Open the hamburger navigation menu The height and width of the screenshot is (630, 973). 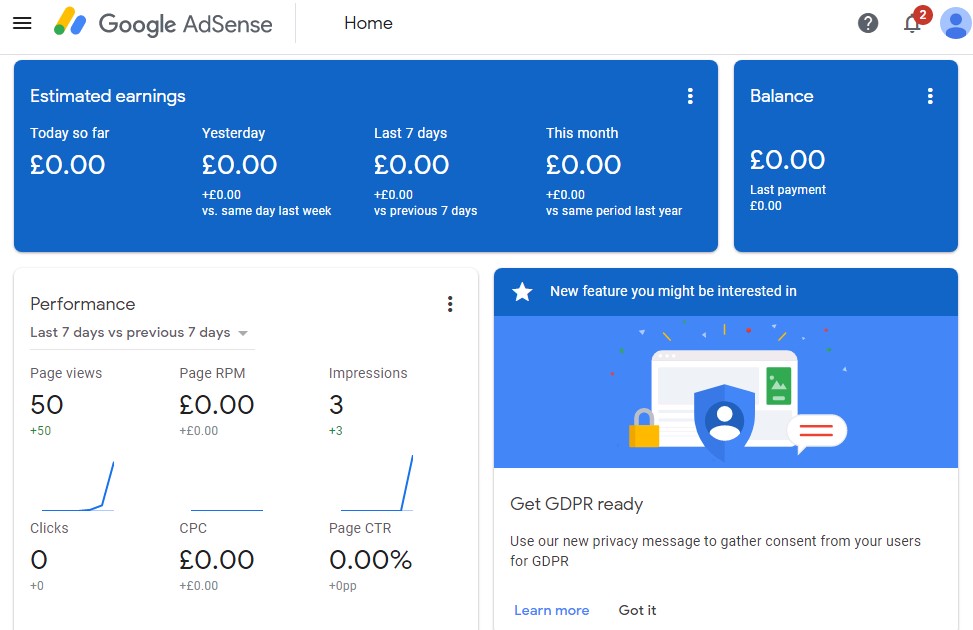click(22, 24)
